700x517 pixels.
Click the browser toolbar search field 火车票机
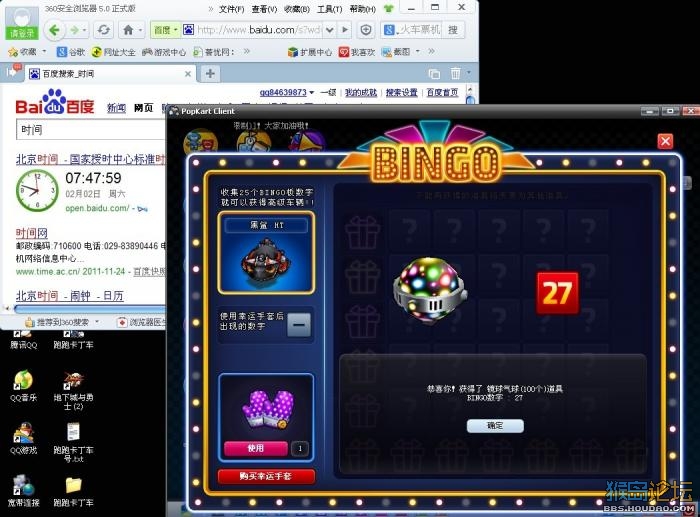tap(418, 30)
